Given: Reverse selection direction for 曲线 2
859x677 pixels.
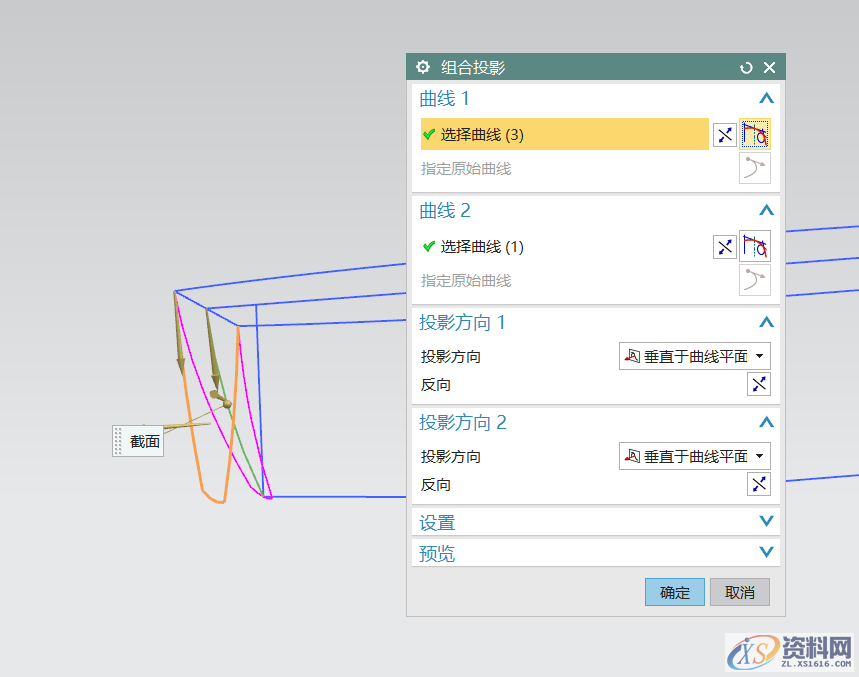Looking at the screenshot, I should (x=724, y=246).
